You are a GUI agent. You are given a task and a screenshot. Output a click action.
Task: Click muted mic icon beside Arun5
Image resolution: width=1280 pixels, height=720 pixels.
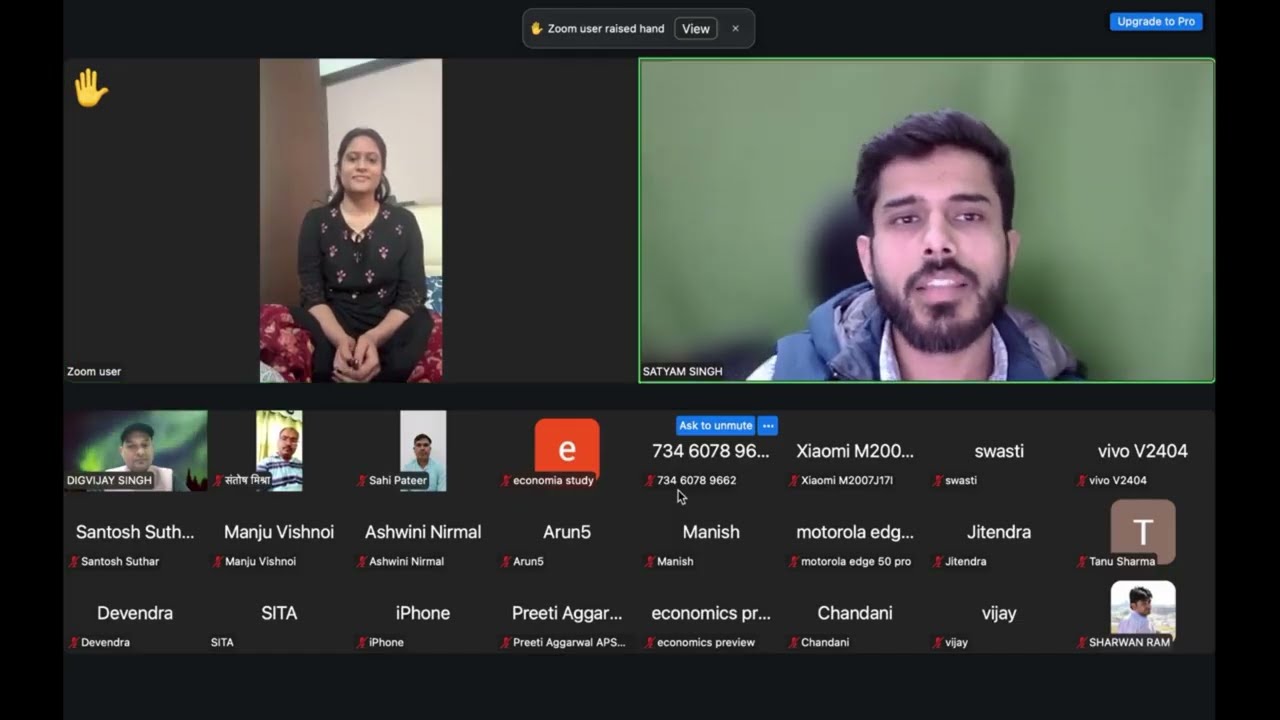(506, 562)
